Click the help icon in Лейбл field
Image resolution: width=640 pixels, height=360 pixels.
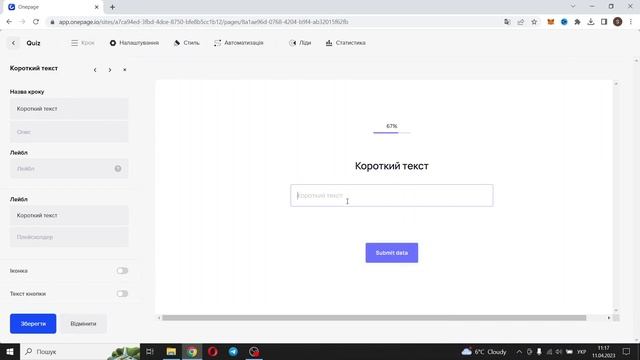(x=118, y=169)
